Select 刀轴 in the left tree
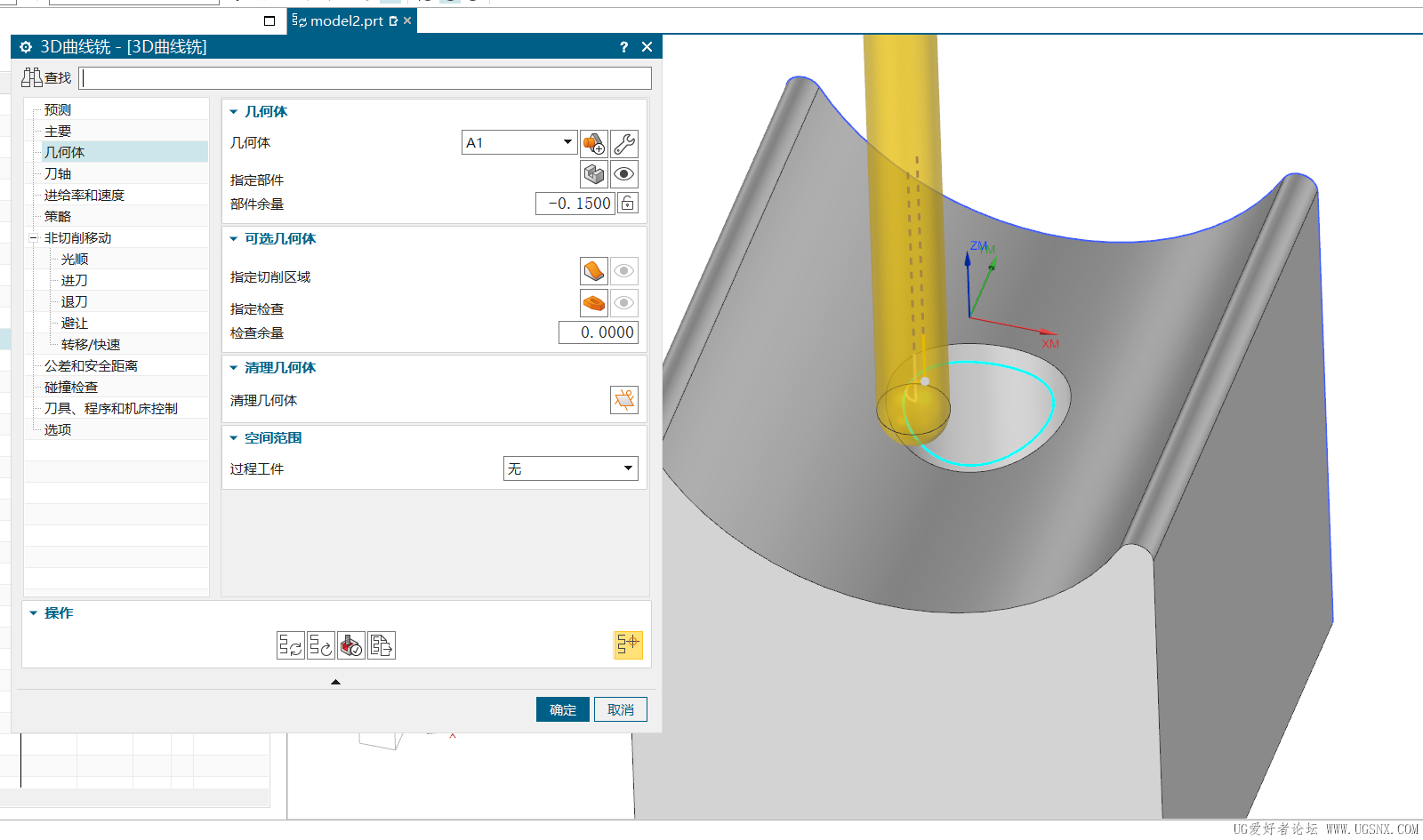 [58, 174]
